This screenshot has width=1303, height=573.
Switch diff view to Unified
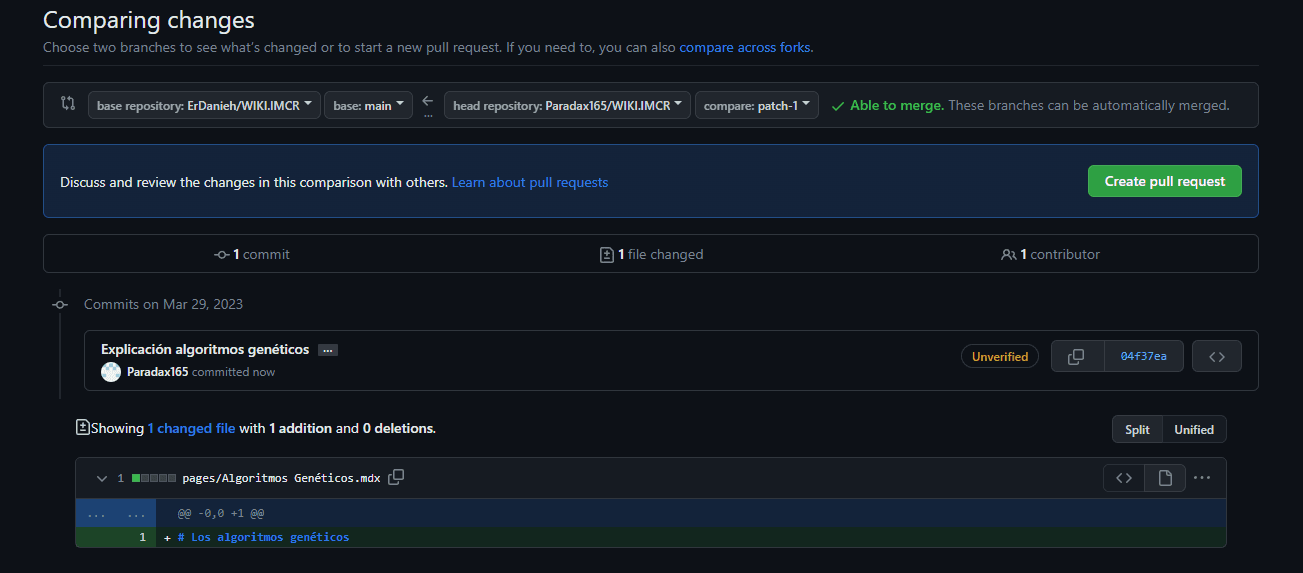coord(1194,429)
